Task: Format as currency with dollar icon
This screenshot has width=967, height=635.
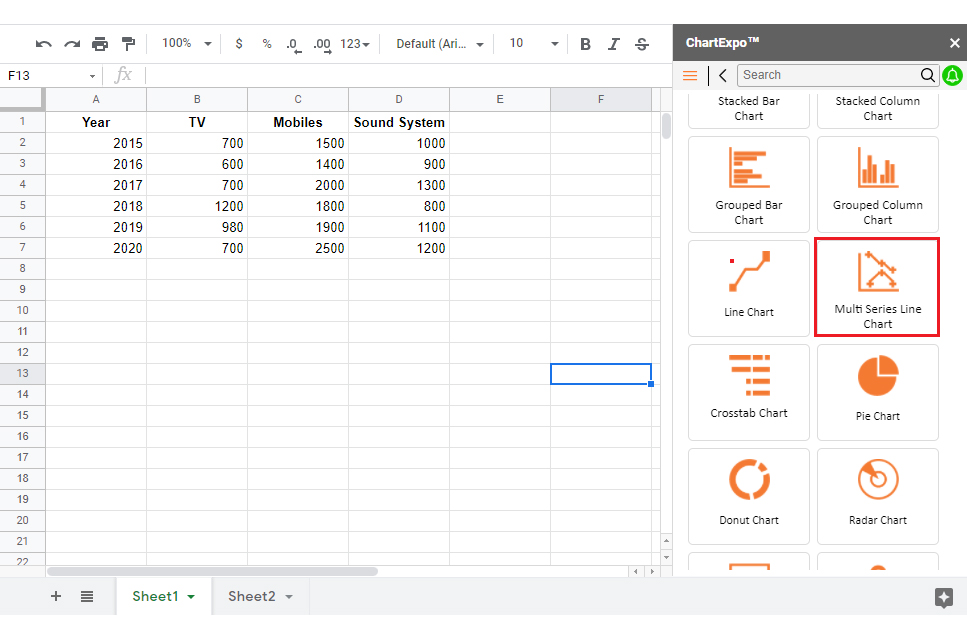Action: coord(239,44)
